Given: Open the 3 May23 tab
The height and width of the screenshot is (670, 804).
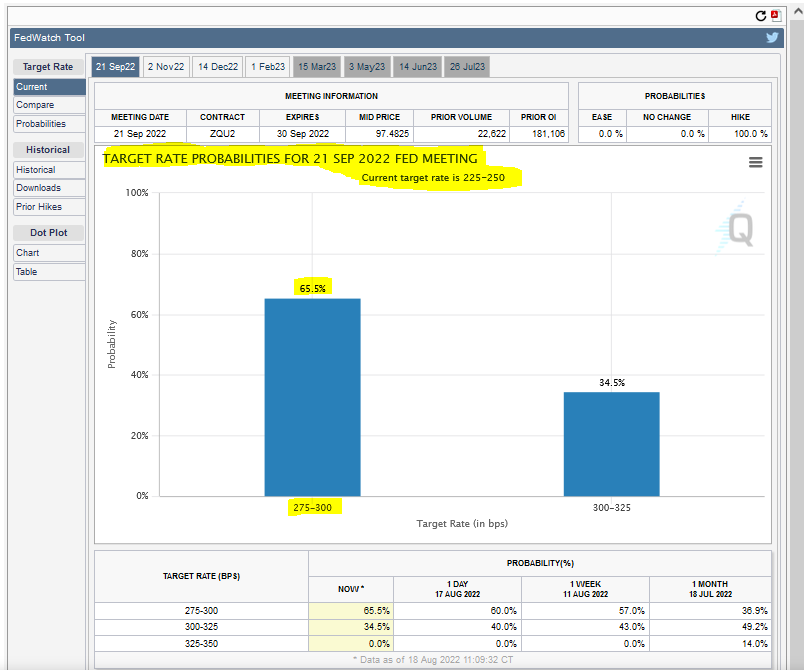Looking at the screenshot, I should point(367,67).
